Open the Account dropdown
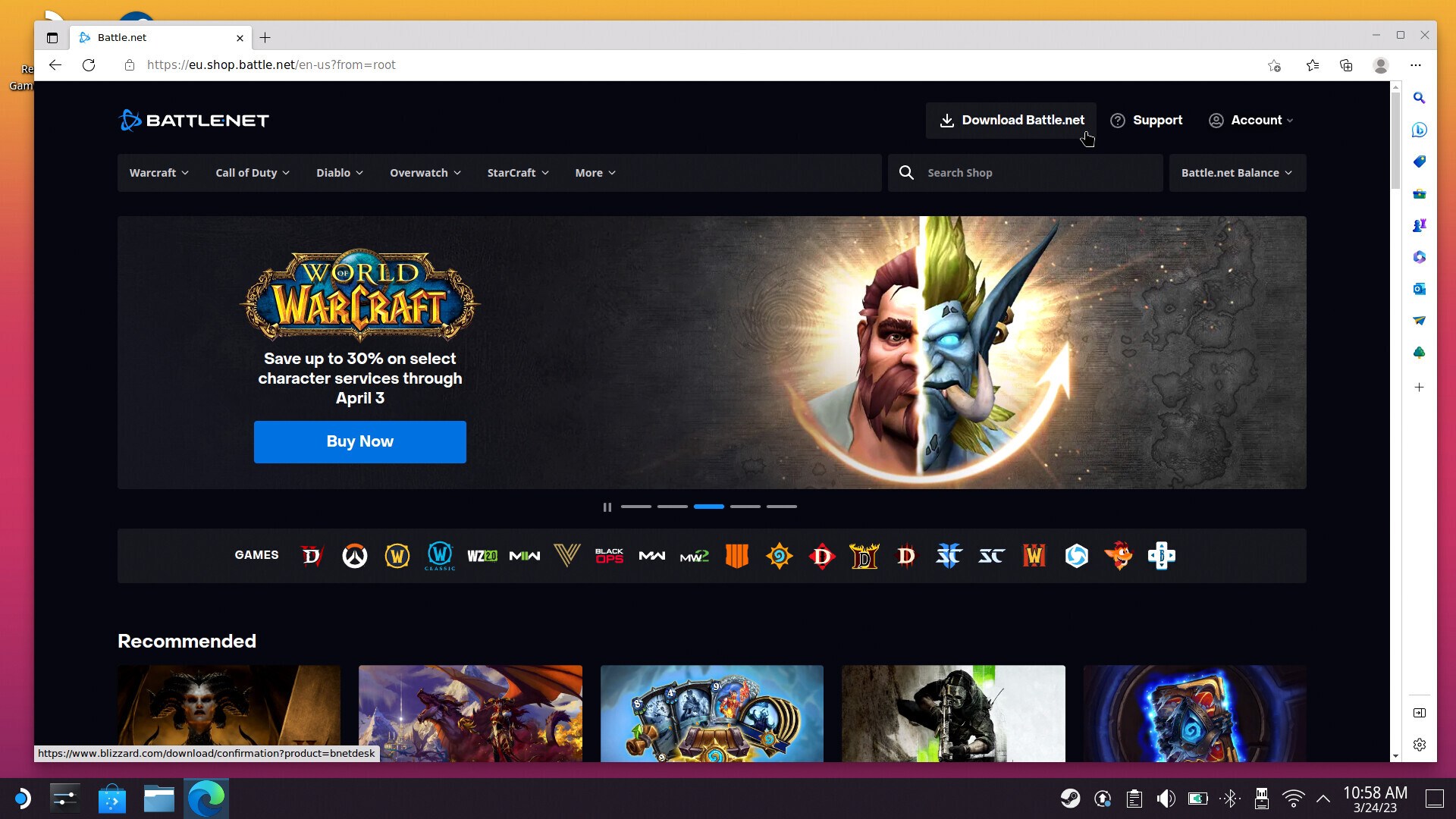 point(1251,120)
